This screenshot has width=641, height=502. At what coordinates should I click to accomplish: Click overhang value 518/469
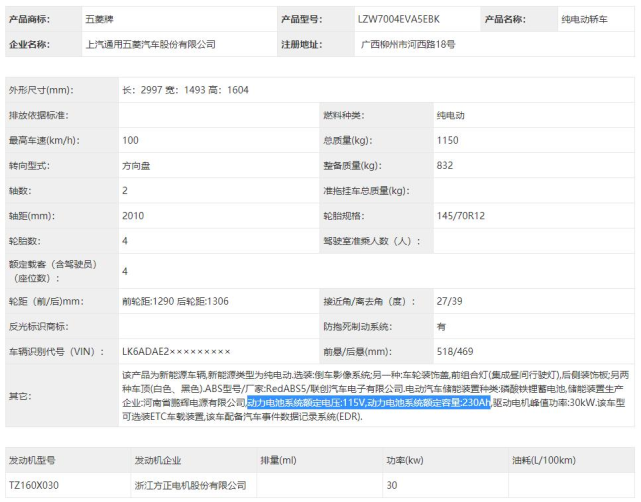455,352
